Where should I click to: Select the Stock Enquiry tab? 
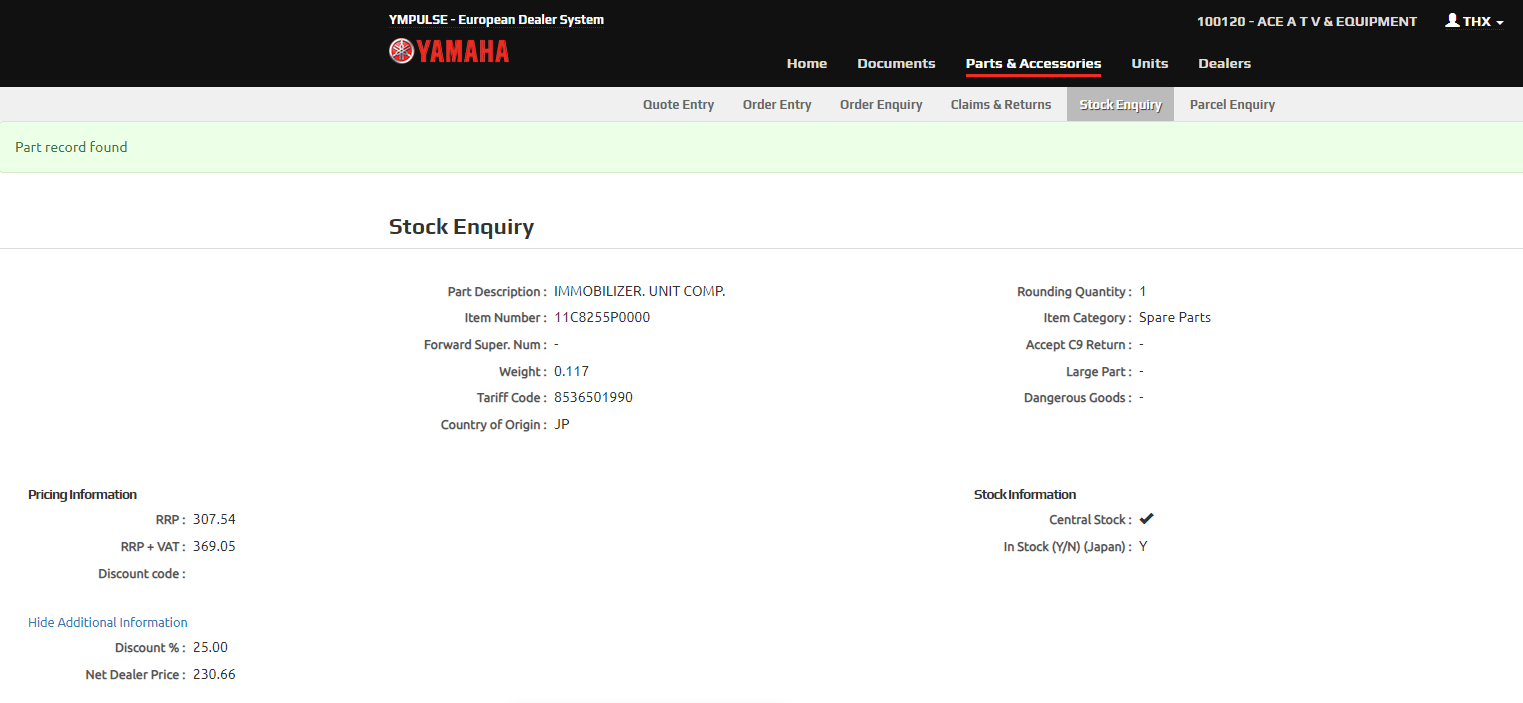pos(1121,104)
